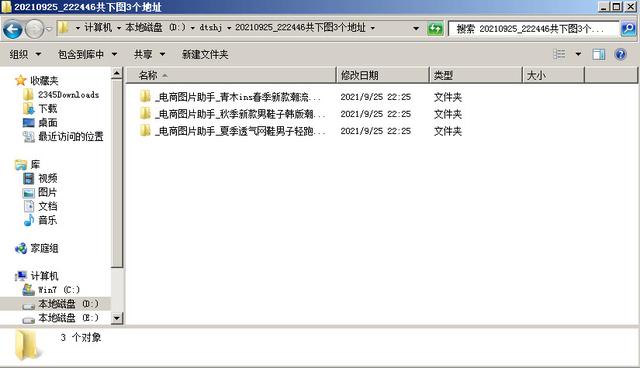Select 计算机 in address breadcrumb

click(x=98, y=28)
